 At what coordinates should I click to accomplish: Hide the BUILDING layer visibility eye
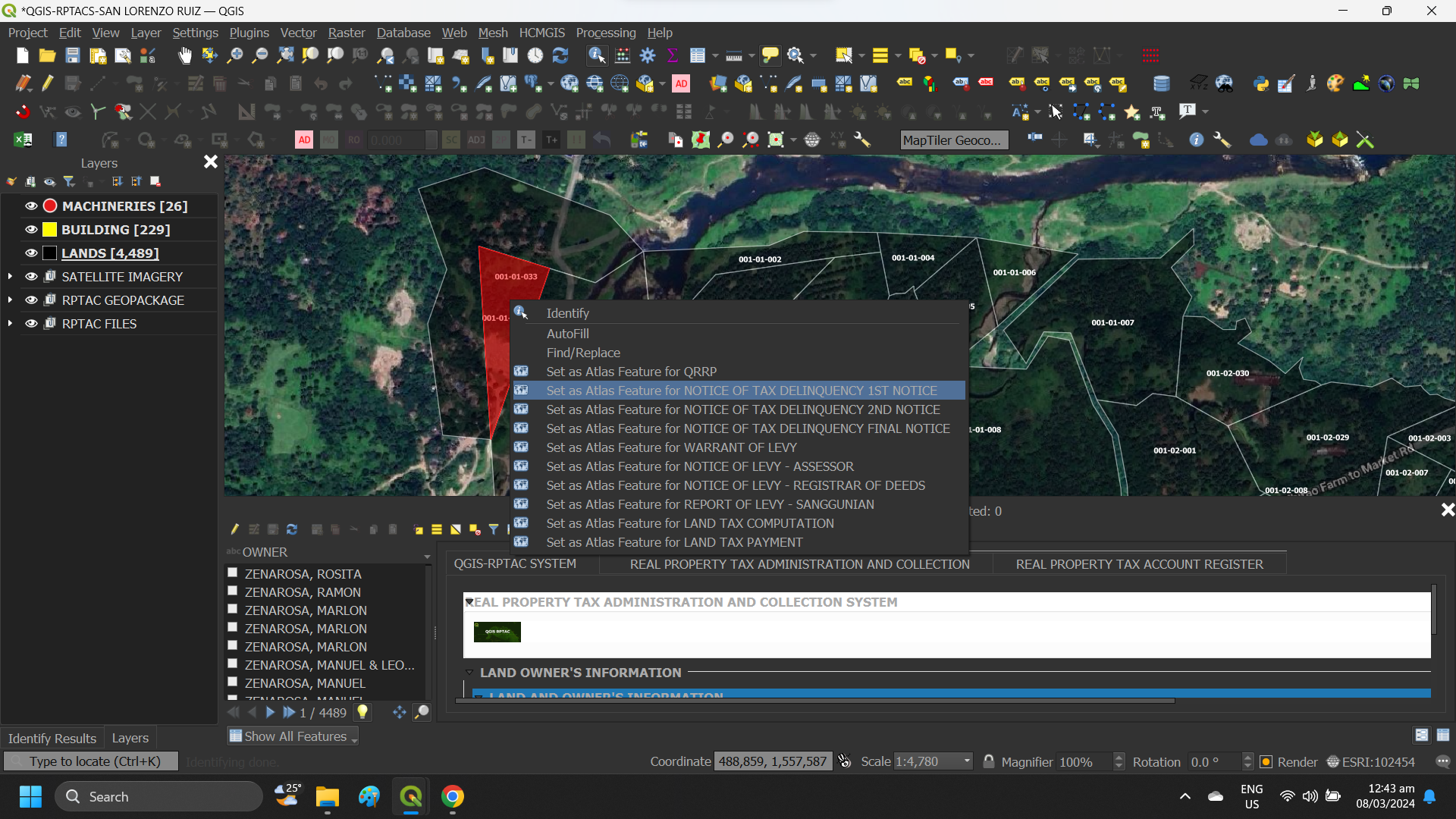pos(30,229)
